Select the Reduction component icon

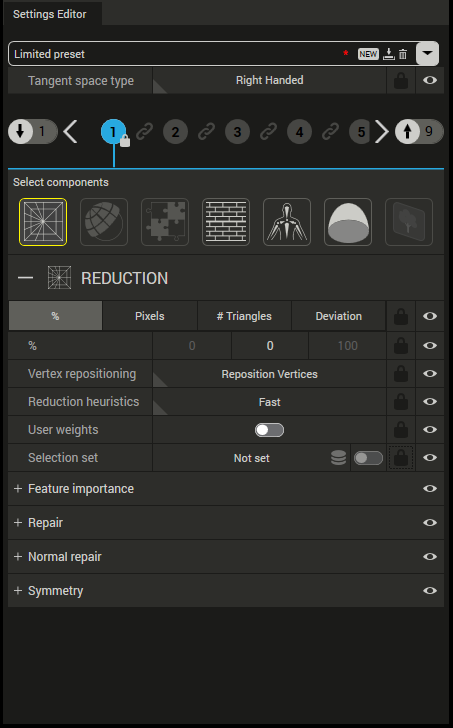coord(43,222)
